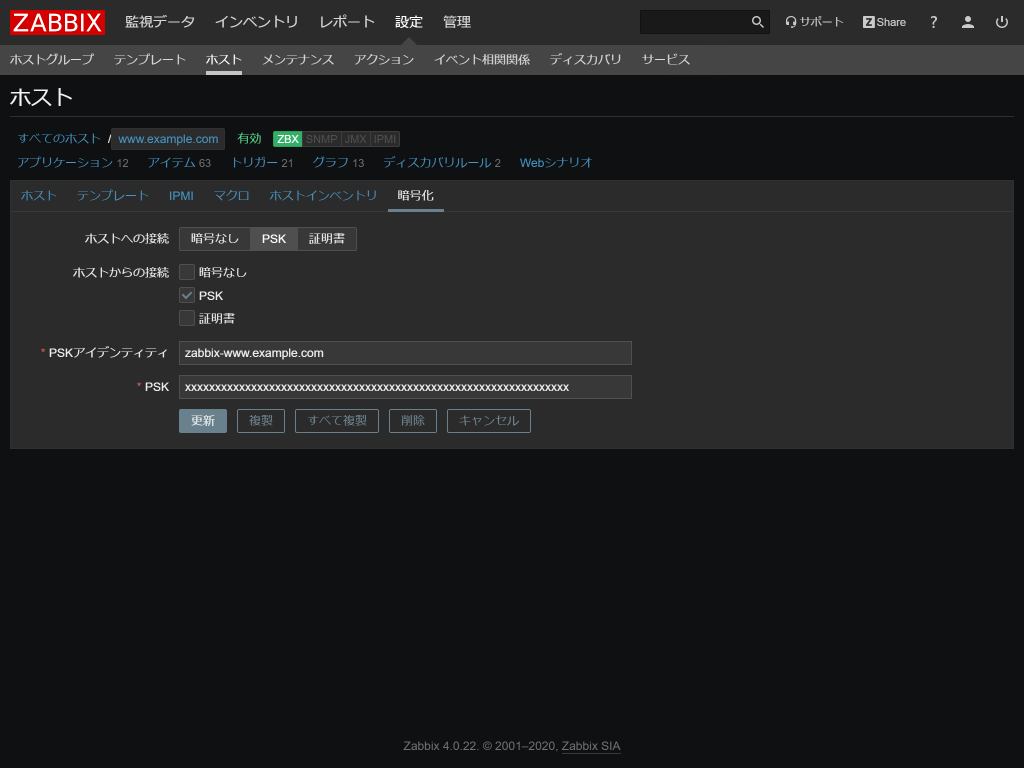1024x768 pixels.
Task: Sign out using the power icon
Action: [1002, 22]
